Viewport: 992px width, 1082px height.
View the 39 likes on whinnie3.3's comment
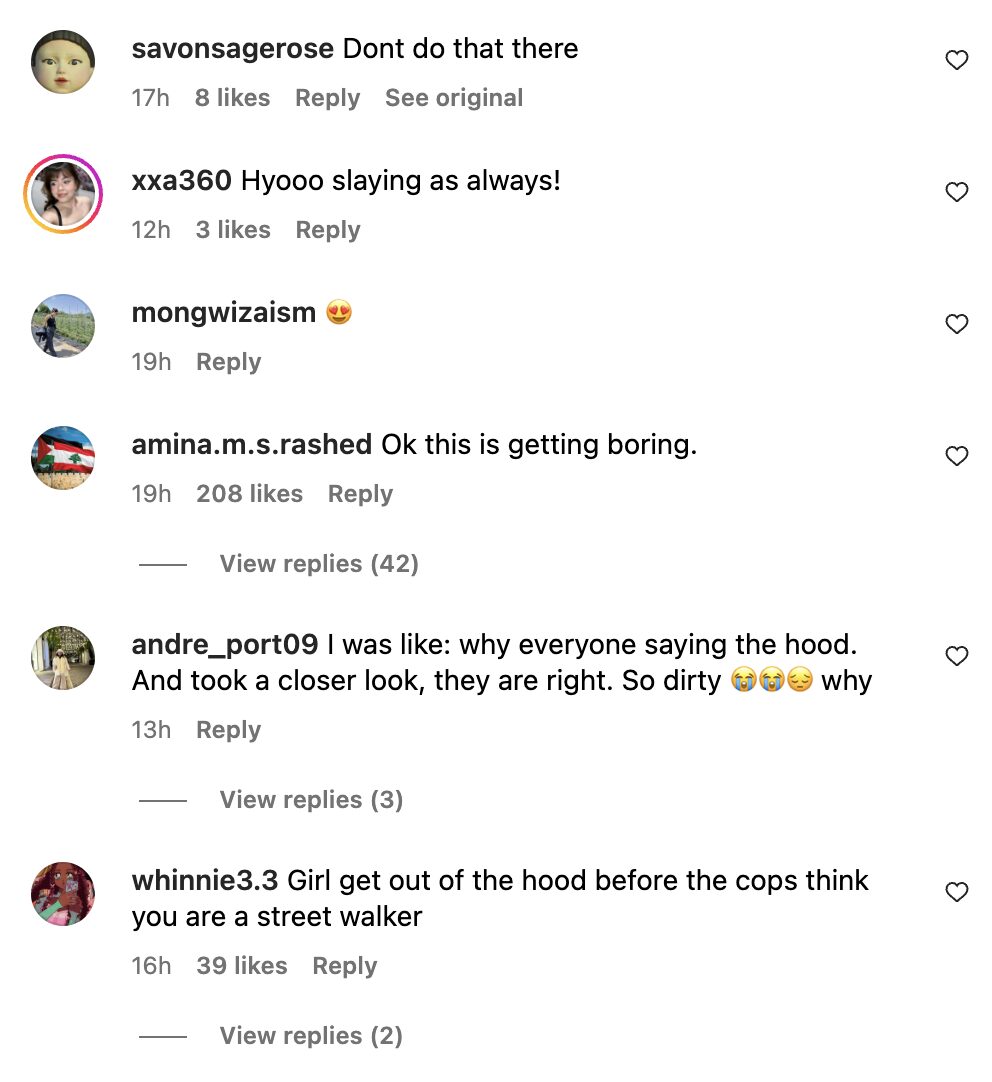pos(242,966)
